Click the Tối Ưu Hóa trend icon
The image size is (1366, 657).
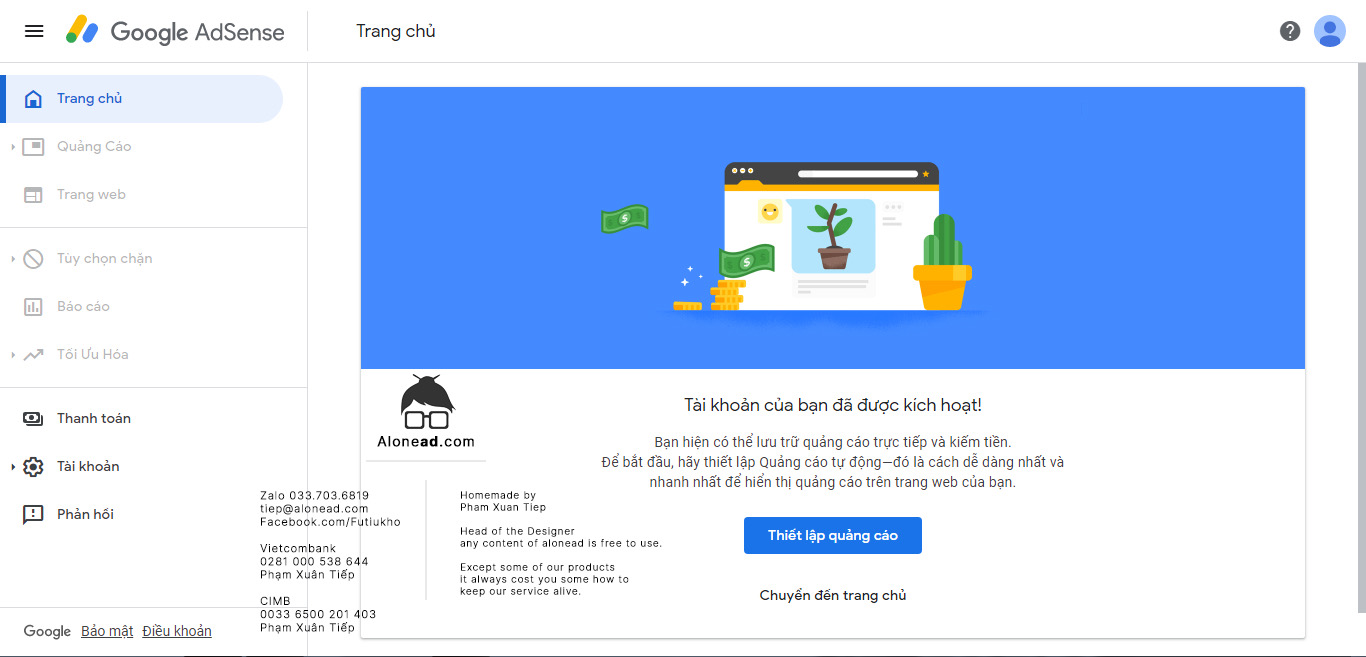coord(33,355)
